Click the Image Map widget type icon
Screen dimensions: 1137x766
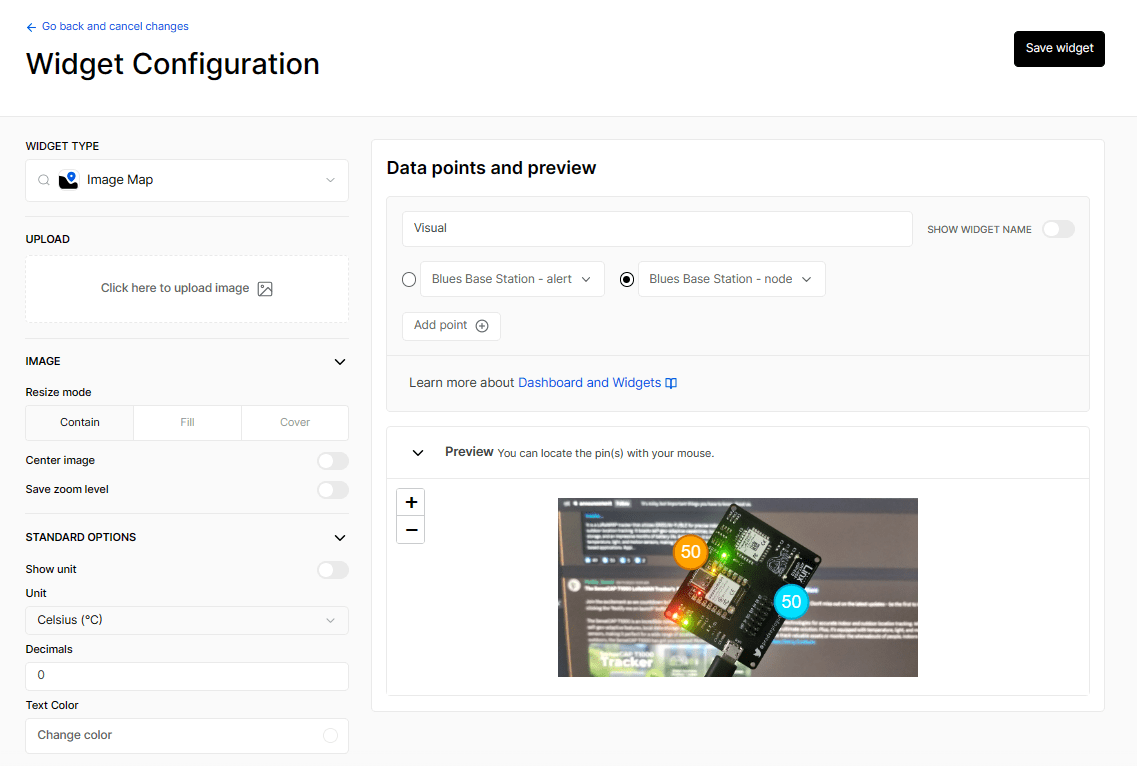coord(68,180)
